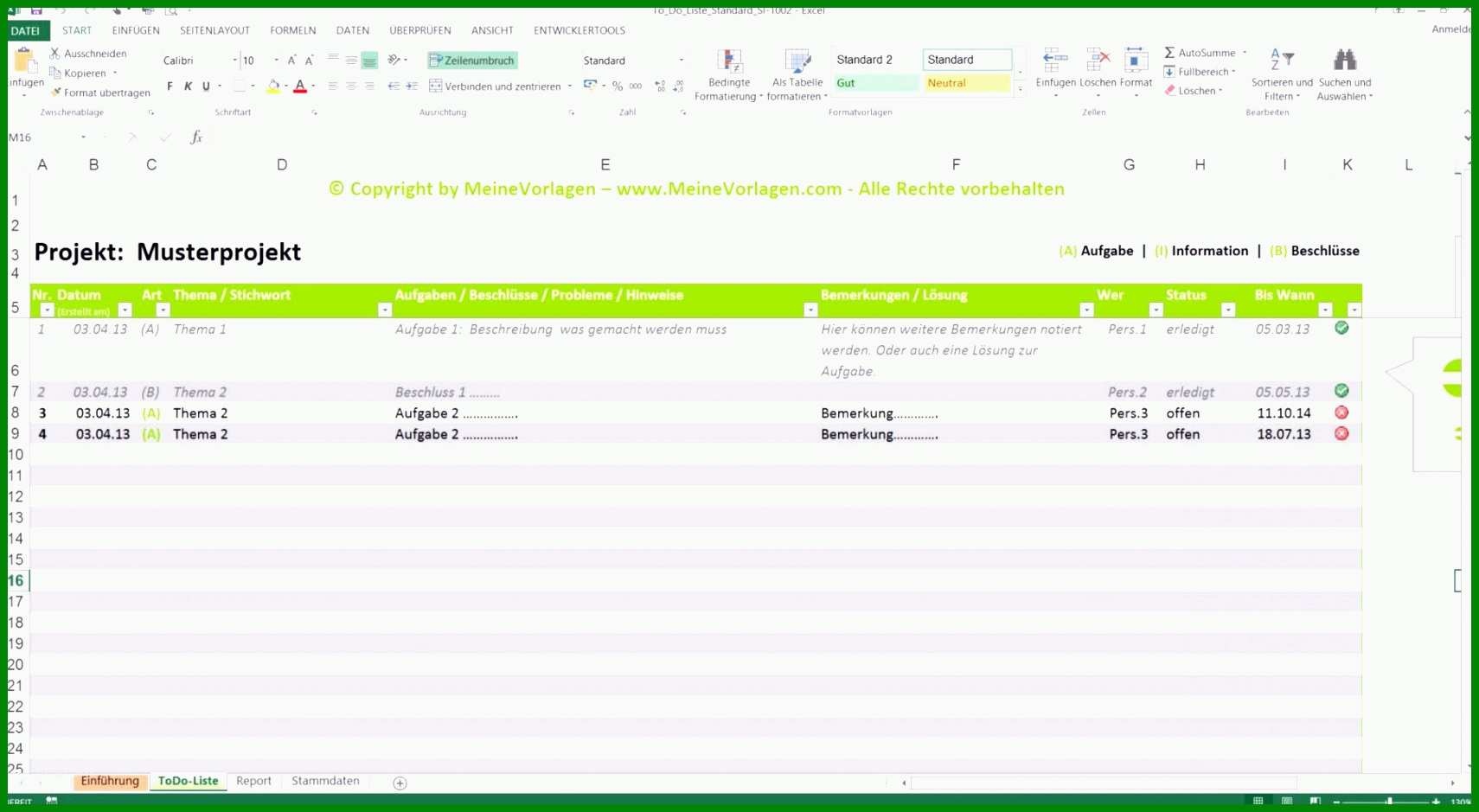The height and width of the screenshot is (812, 1479).
Task: Click the percent style icon
Action: 618,86
